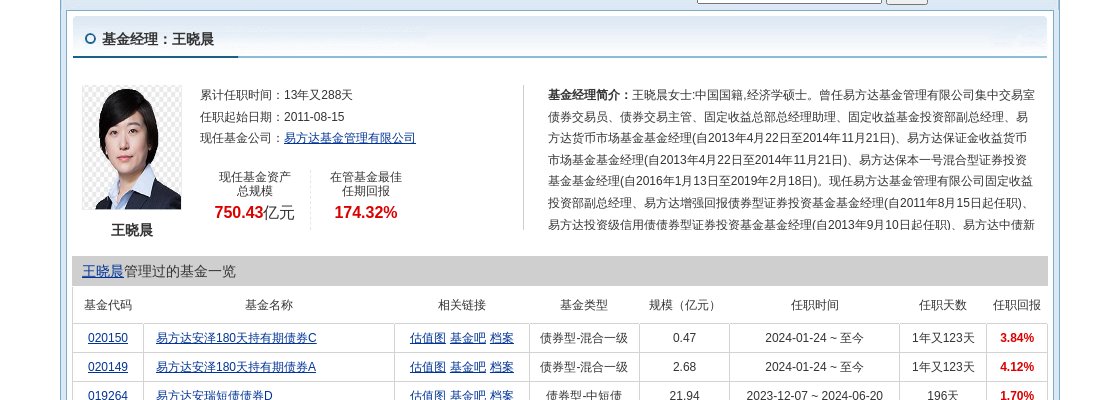The image size is (1120, 400).
Task: Click the 任职回报 column header
Action: pyautogui.click(x=1016, y=305)
